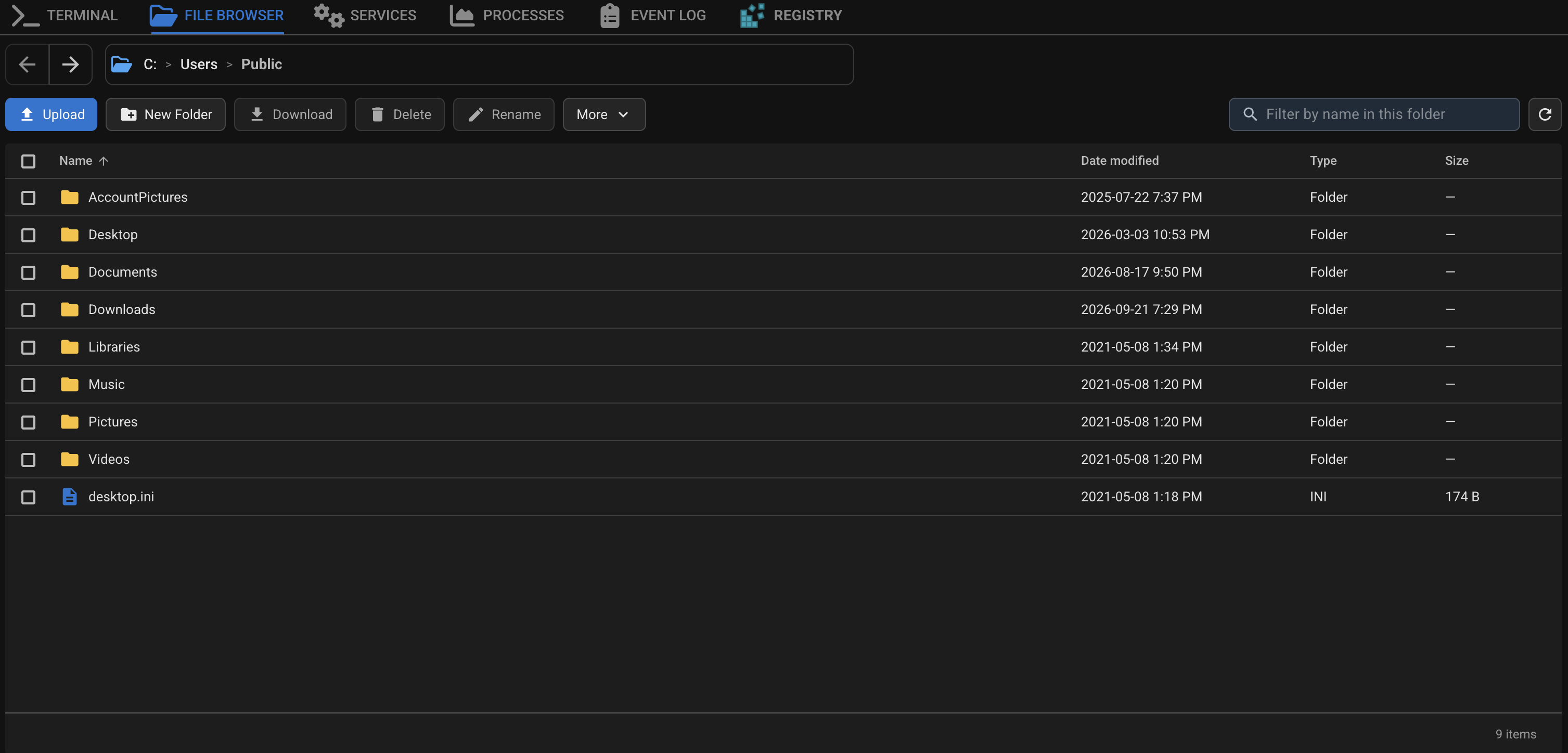Click the Libraries folder icon

click(x=69, y=347)
